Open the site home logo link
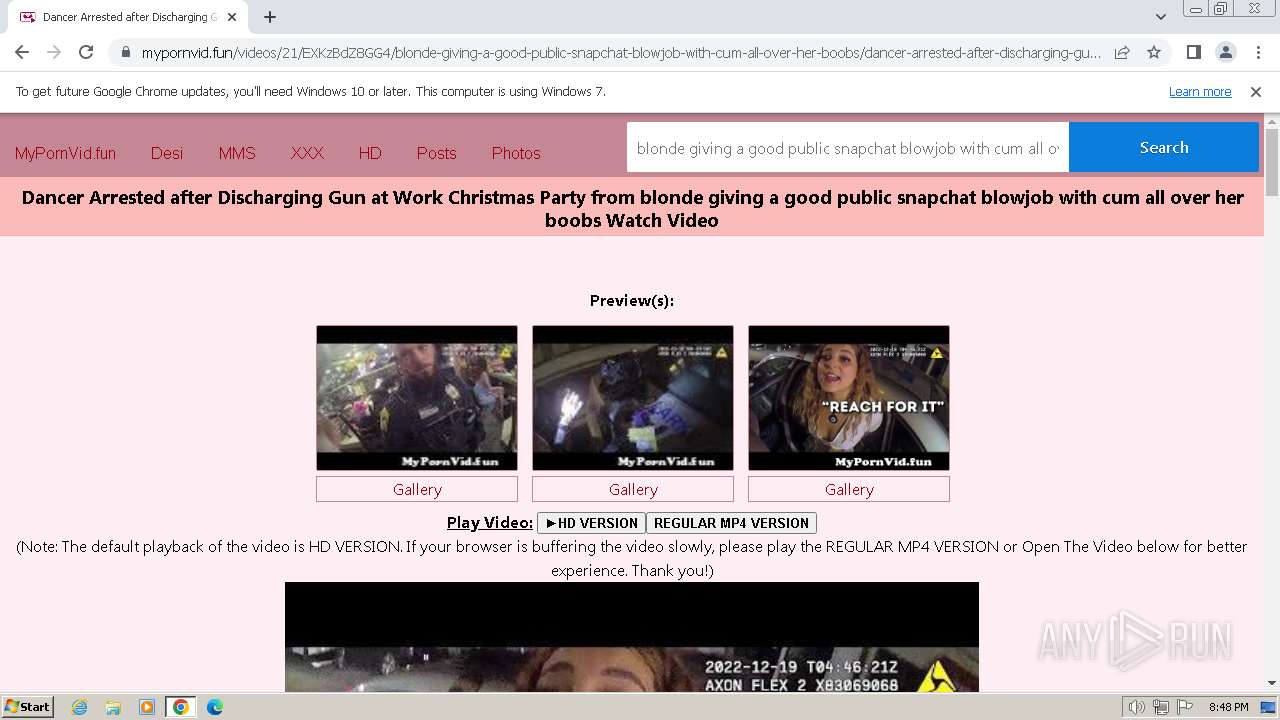 point(65,153)
